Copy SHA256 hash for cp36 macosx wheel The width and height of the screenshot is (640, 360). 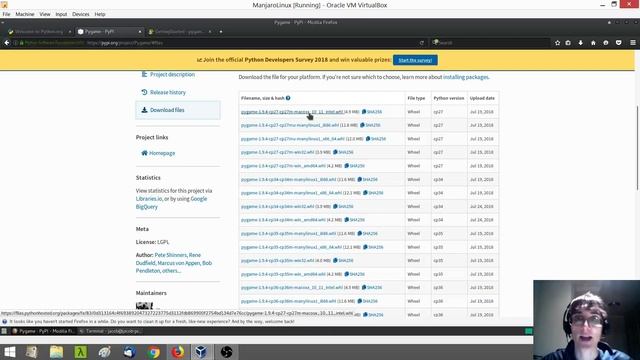[x=372, y=287]
